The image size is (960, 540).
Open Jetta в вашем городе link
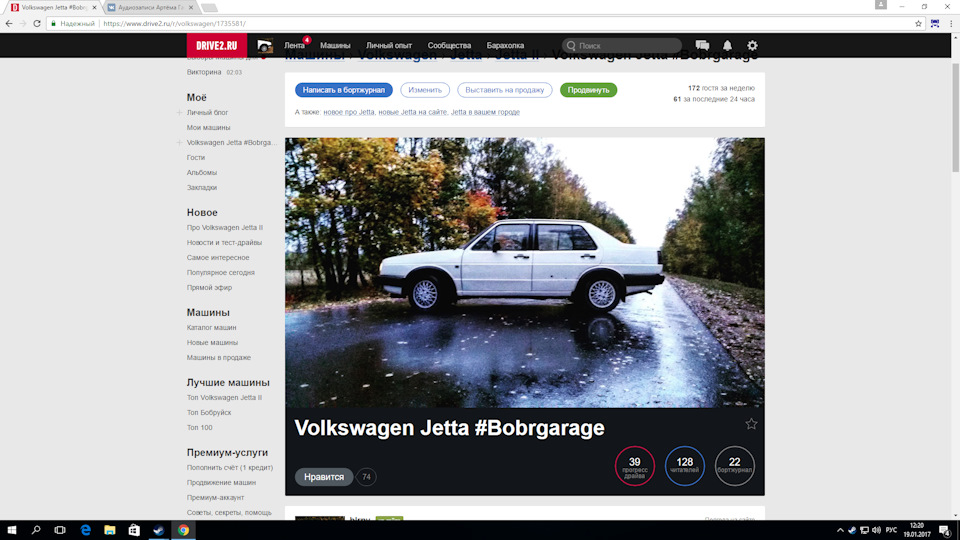[x=486, y=112]
